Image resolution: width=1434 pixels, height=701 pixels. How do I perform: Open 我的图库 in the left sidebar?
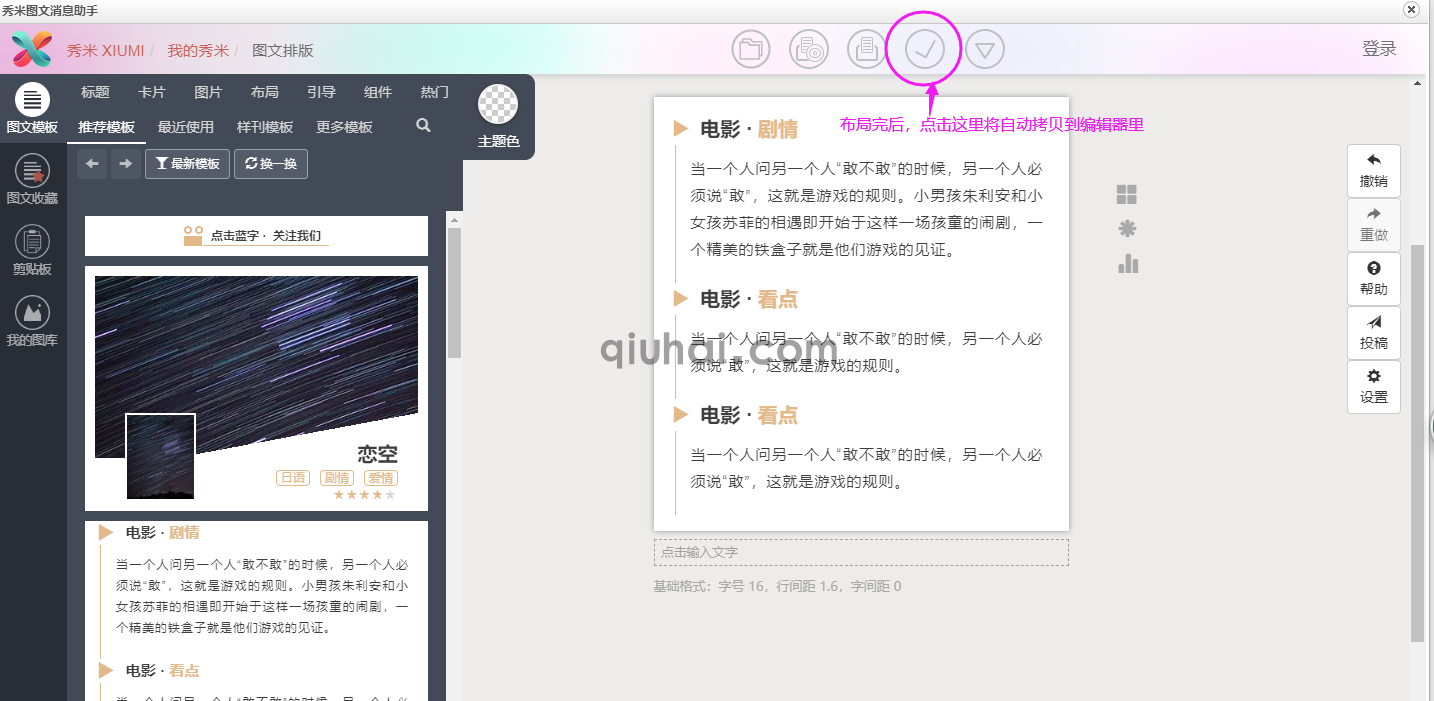[33, 322]
